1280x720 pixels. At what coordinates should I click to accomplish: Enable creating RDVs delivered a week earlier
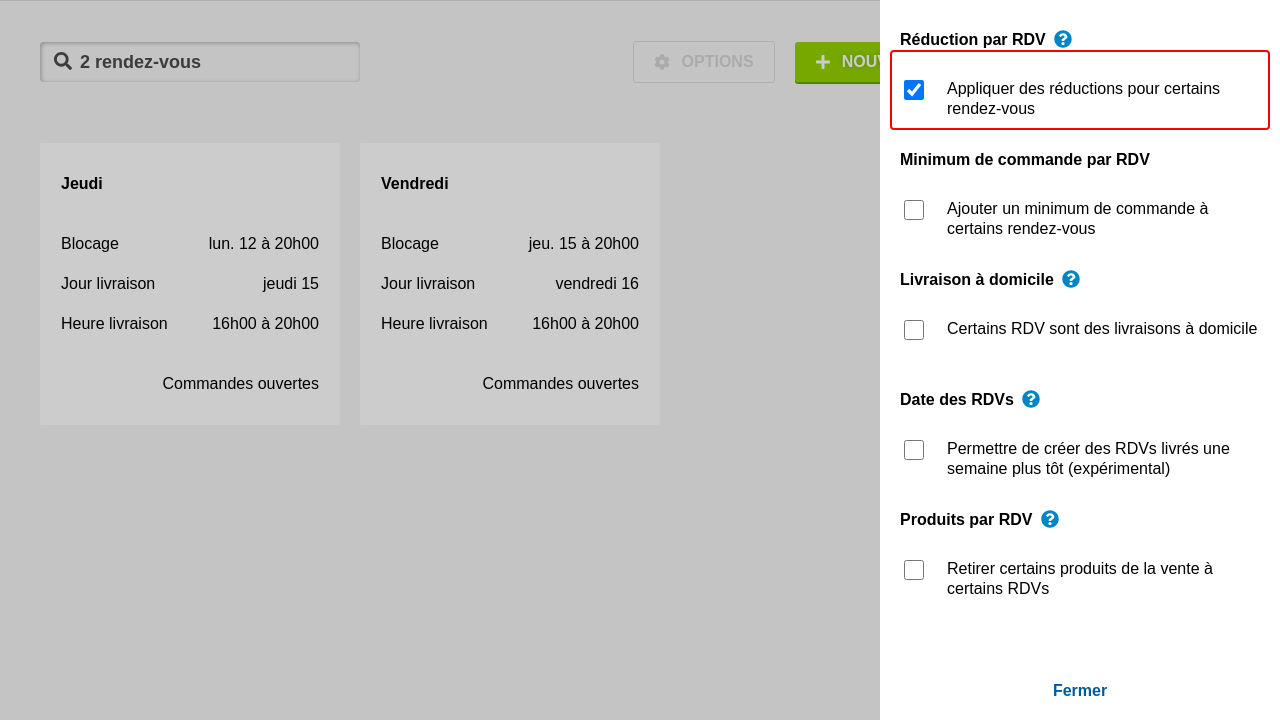pos(914,450)
